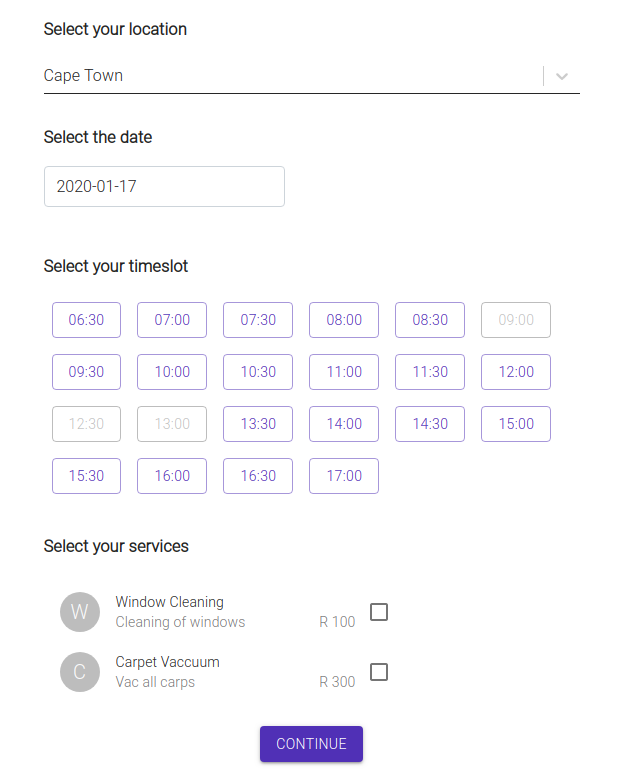This screenshot has width=617, height=784.
Task: Choose the 17:00 timeslot
Action: click(x=344, y=476)
